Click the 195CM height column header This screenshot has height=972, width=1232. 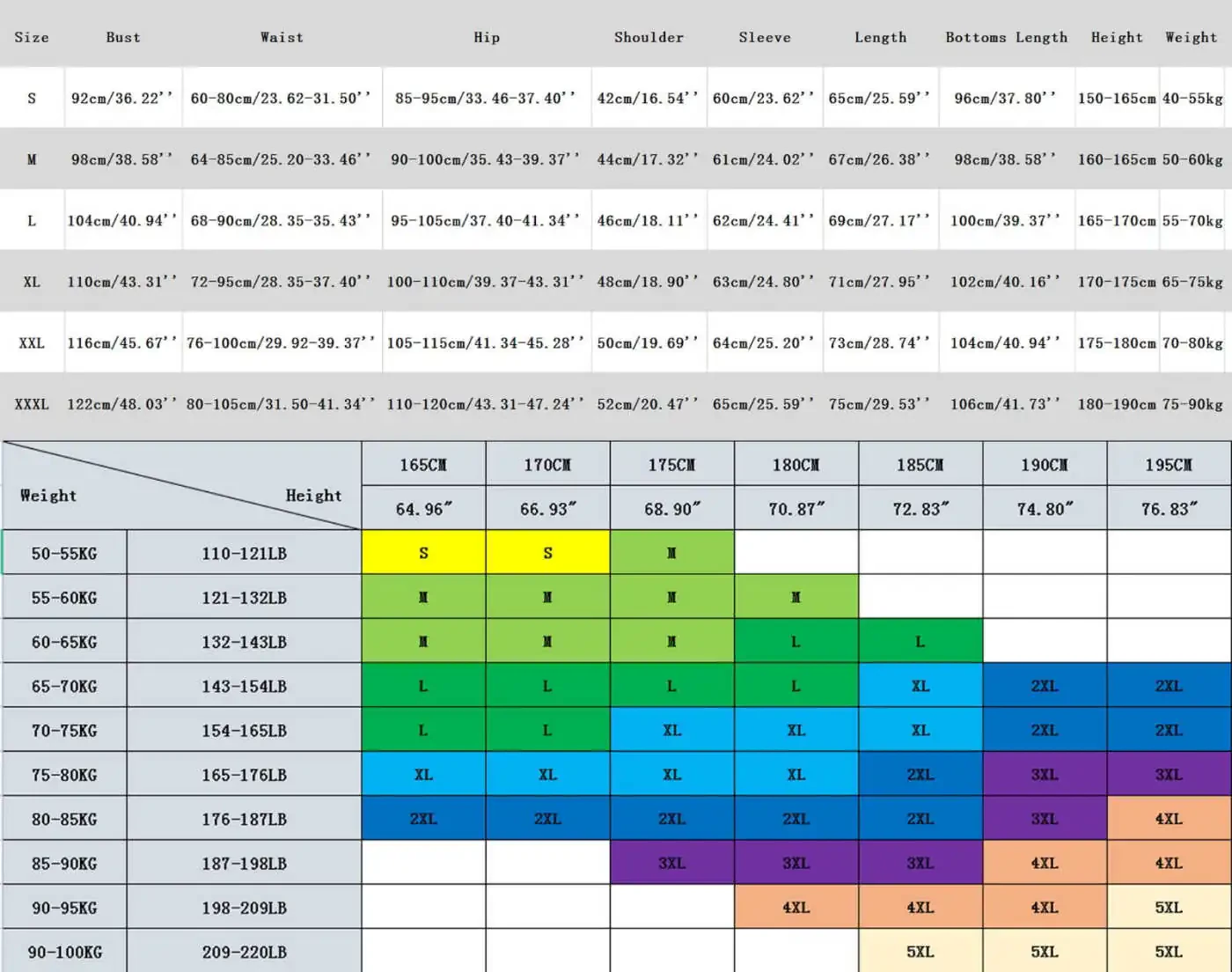tap(1169, 464)
